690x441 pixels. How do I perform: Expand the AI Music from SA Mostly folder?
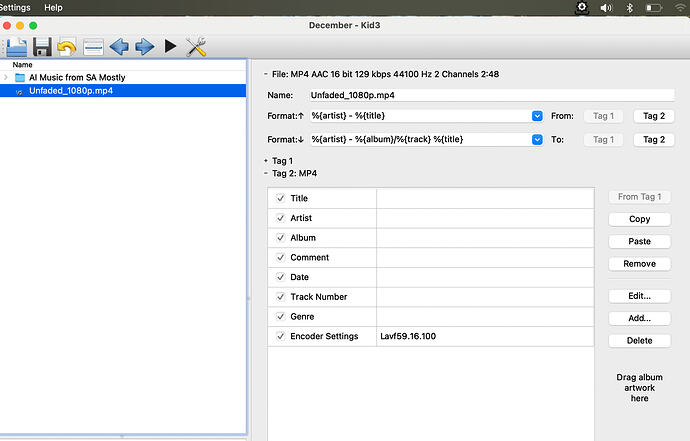pos(6,77)
